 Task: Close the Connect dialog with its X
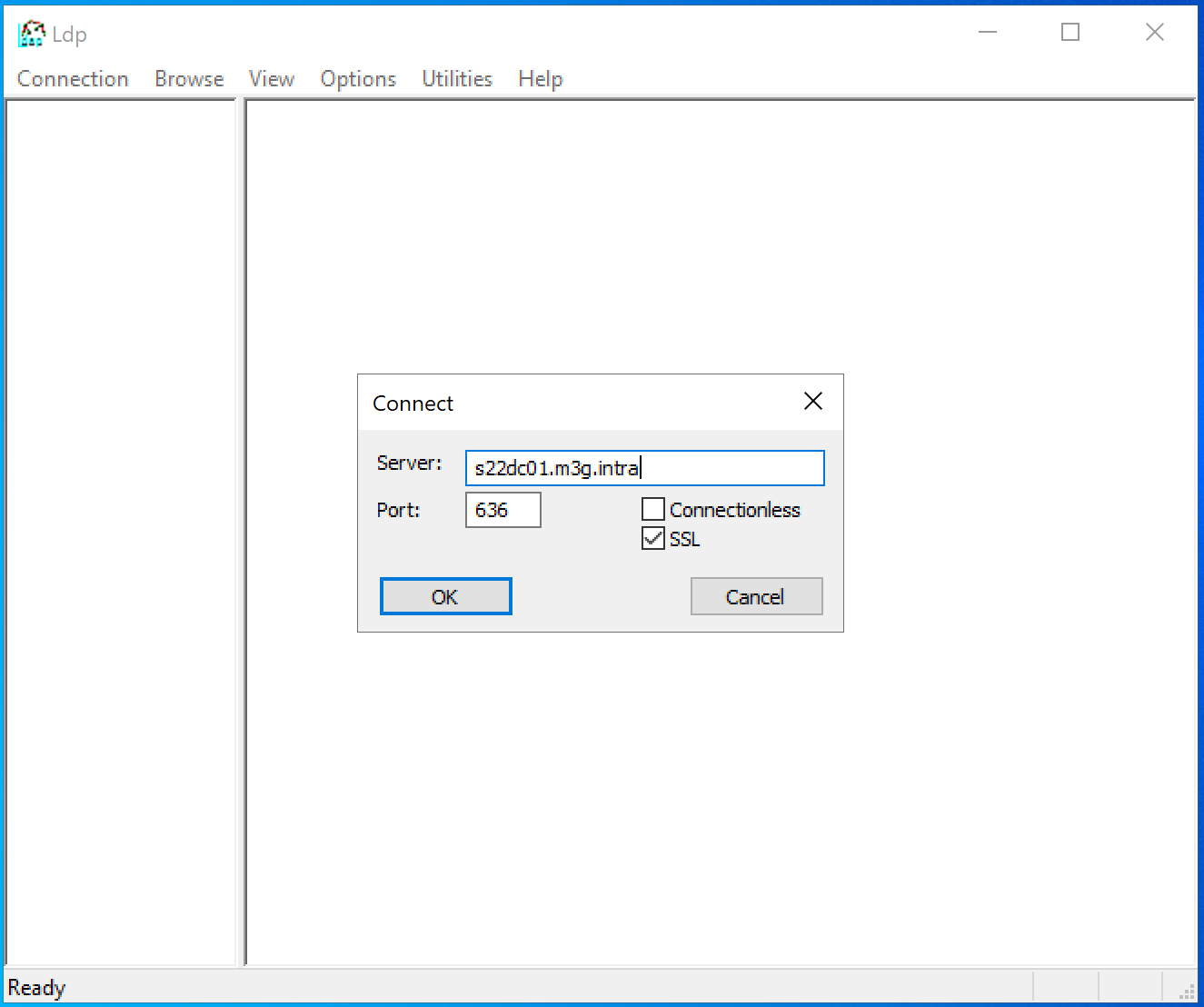tap(812, 402)
